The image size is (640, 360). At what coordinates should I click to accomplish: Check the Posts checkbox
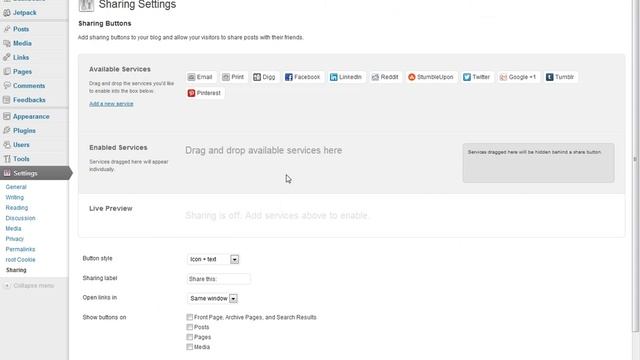pos(189,327)
